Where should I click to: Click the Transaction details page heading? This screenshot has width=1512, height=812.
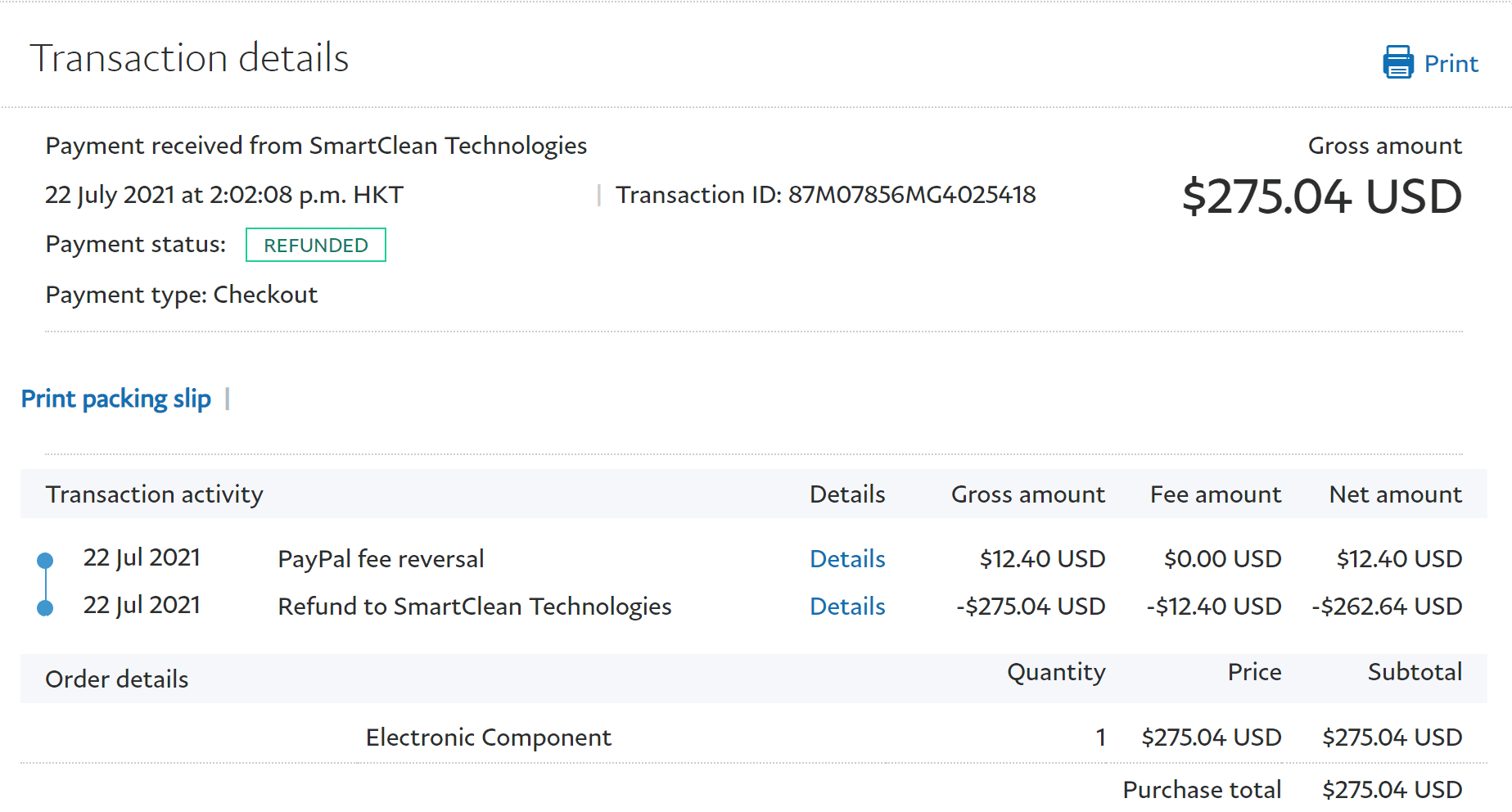click(x=189, y=58)
